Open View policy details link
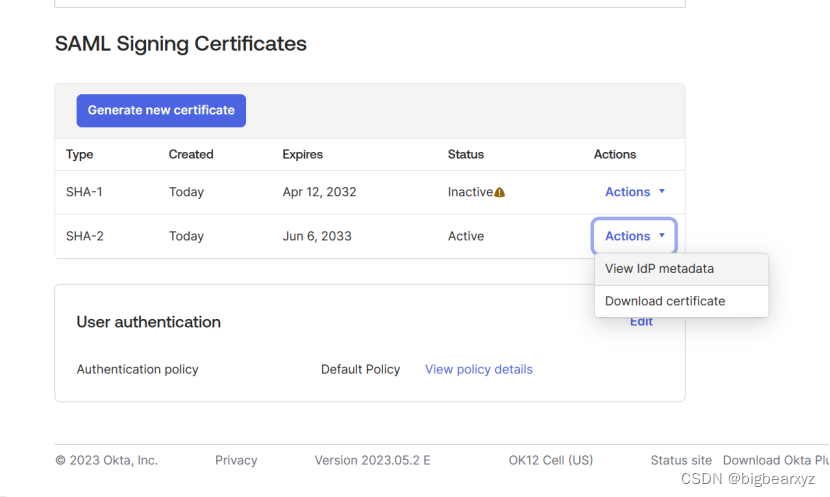 [479, 369]
